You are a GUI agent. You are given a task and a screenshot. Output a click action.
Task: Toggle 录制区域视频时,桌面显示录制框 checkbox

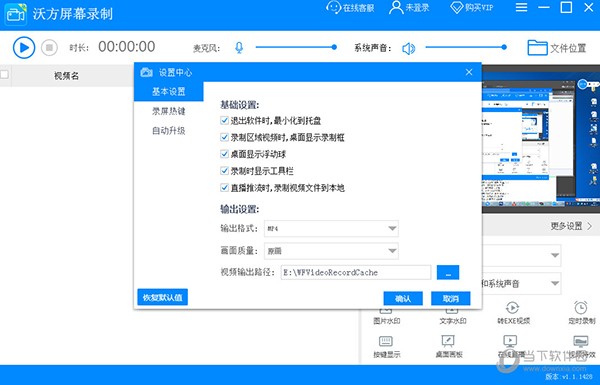tap(225, 137)
